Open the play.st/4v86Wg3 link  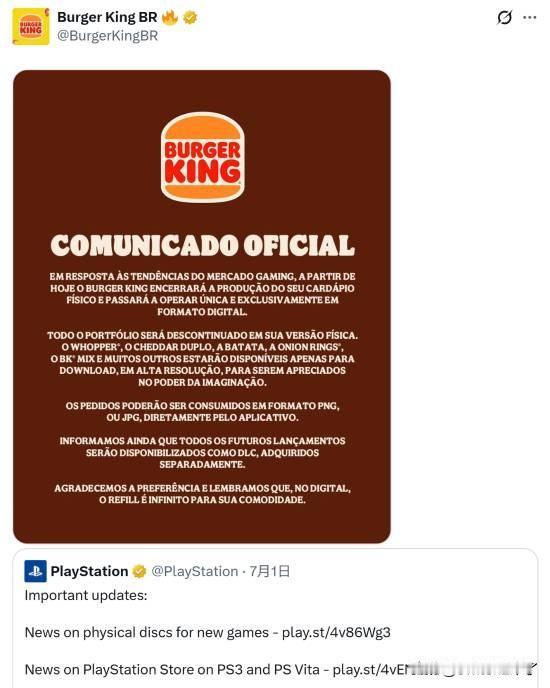click(336, 632)
